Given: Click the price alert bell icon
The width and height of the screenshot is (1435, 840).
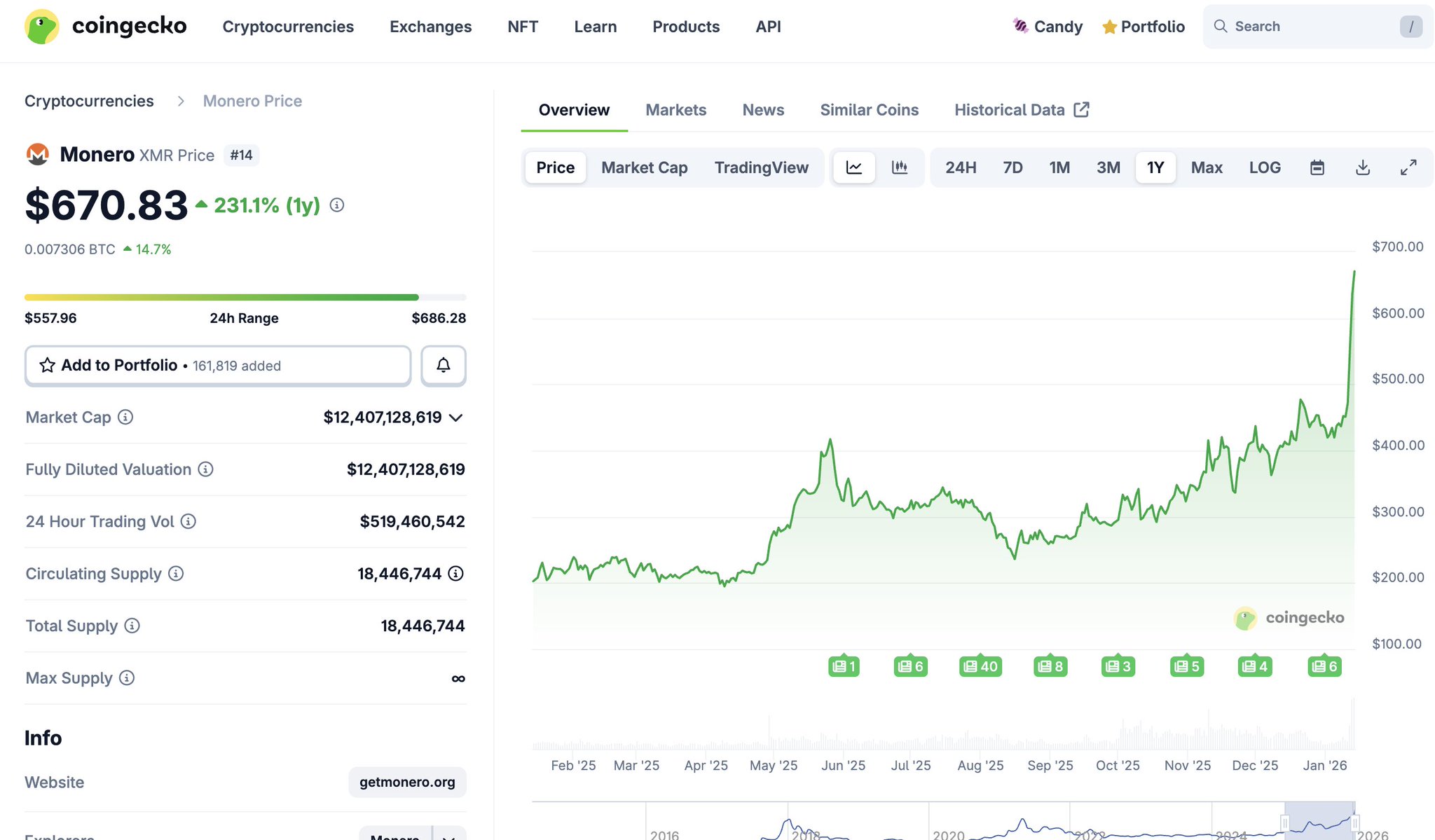Looking at the screenshot, I should click(443, 365).
